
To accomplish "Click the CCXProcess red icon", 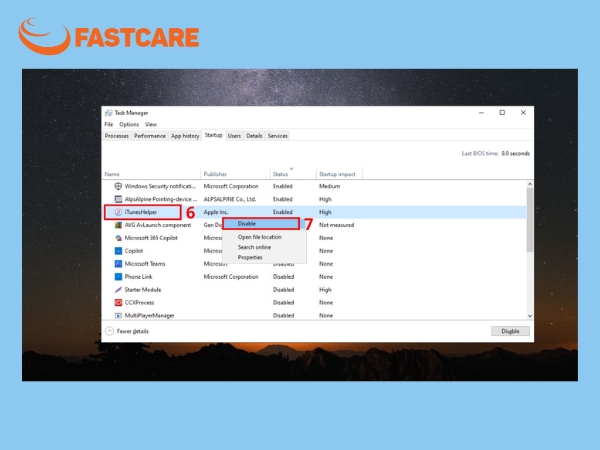I will pyautogui.click(x=118, y=303).
